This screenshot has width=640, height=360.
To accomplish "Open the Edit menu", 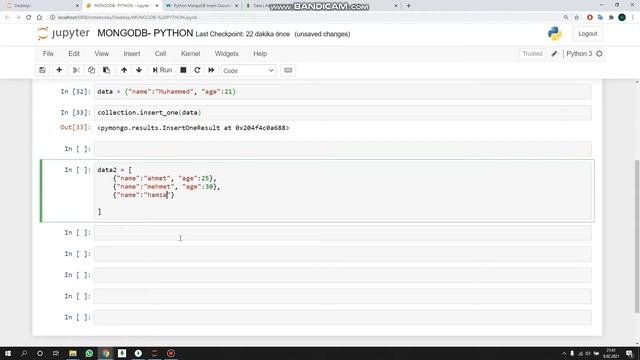I will tap(74, 53).
